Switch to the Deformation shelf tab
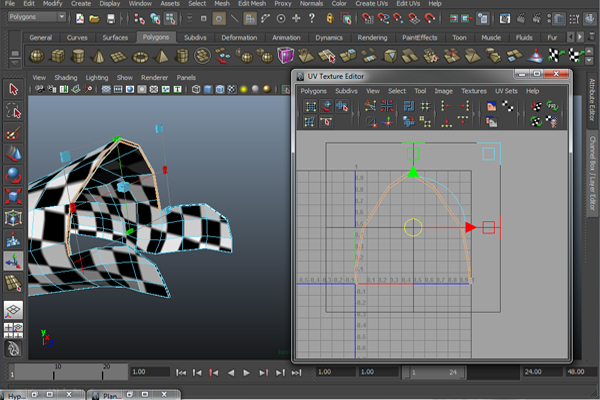The image size is (600, 400). tap(239, 38)
